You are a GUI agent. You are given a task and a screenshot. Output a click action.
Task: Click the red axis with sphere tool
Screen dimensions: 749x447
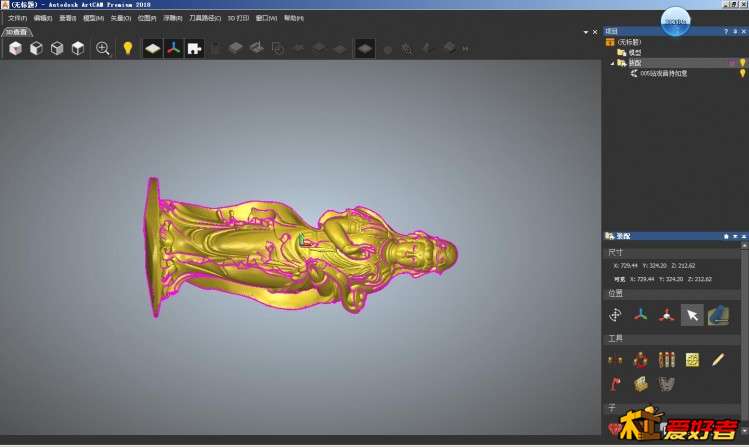(666, 315)
